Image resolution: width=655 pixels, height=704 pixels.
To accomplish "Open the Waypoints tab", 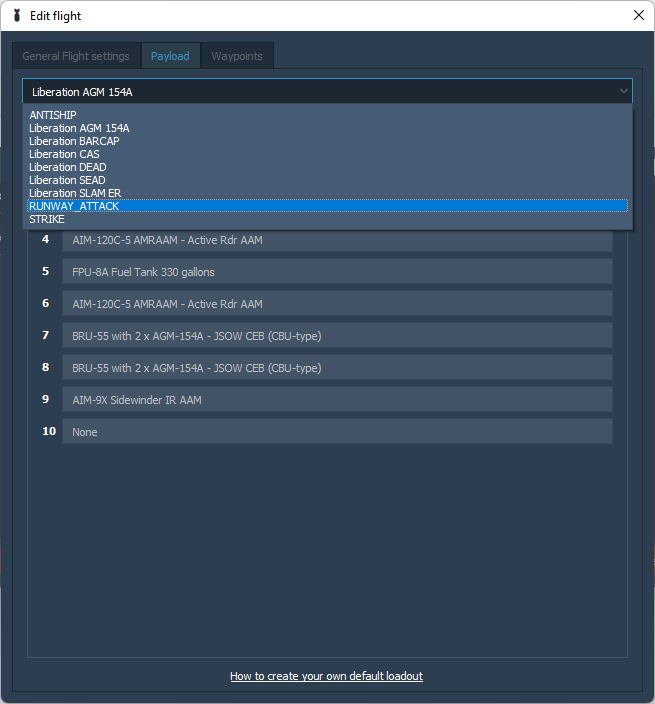I will click(x=237, y=56).
